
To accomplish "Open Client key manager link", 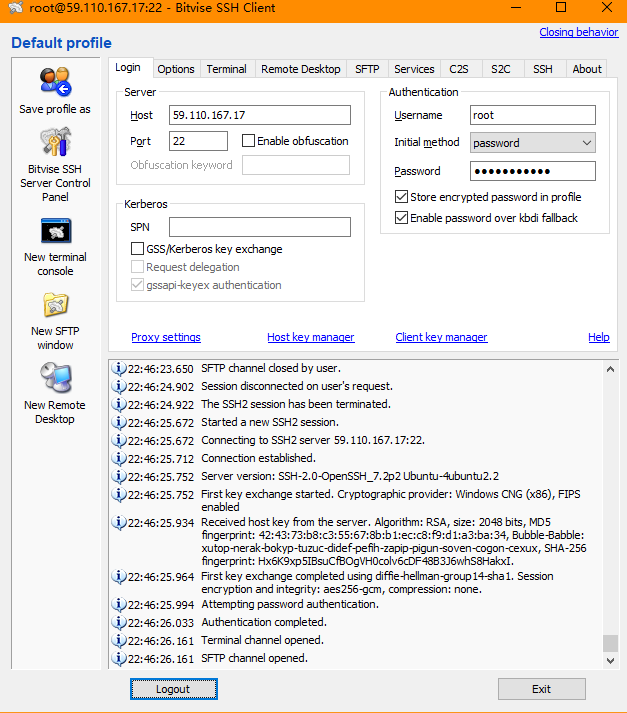I will coord(441,337).
